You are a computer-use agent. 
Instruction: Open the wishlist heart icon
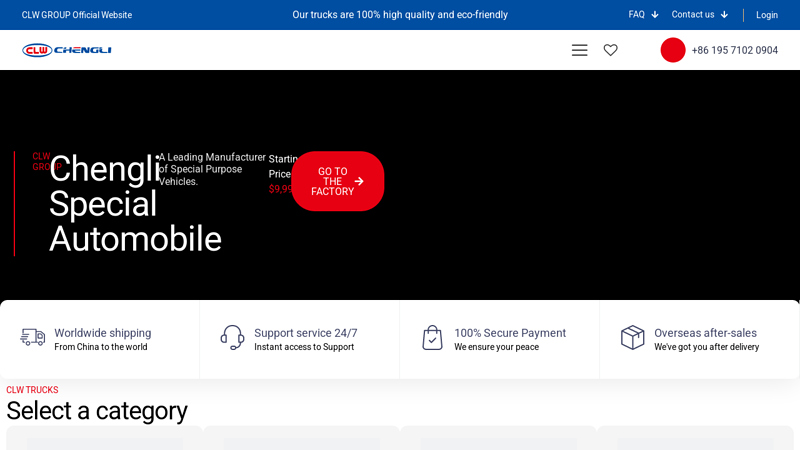click(610, 50)
